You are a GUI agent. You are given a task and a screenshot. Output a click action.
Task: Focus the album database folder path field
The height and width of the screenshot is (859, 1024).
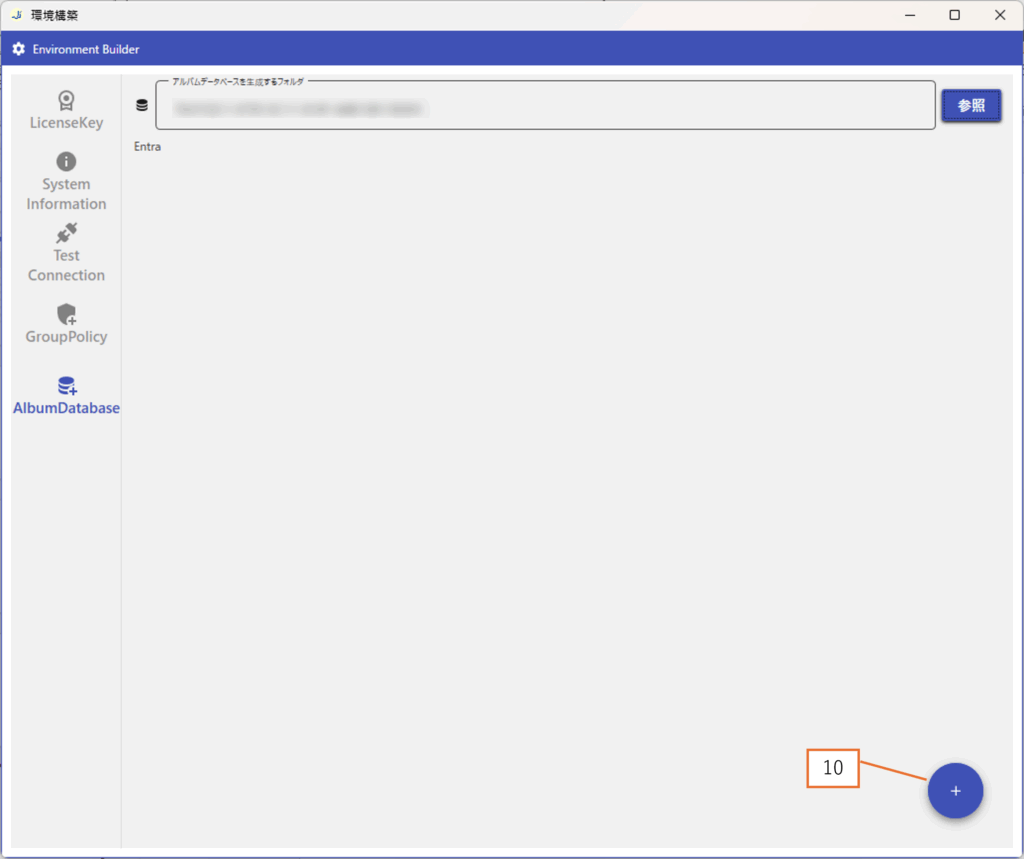(x=545, y=108)
